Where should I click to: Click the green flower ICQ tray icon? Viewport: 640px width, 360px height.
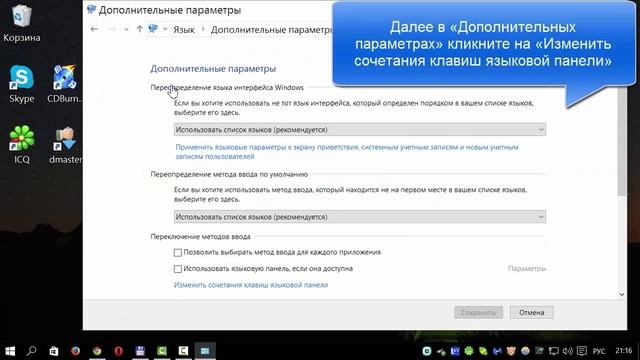click(469, 351)
